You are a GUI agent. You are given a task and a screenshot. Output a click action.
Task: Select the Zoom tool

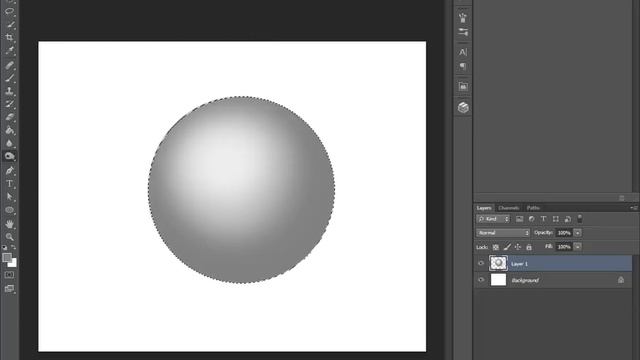coord(9,237)
